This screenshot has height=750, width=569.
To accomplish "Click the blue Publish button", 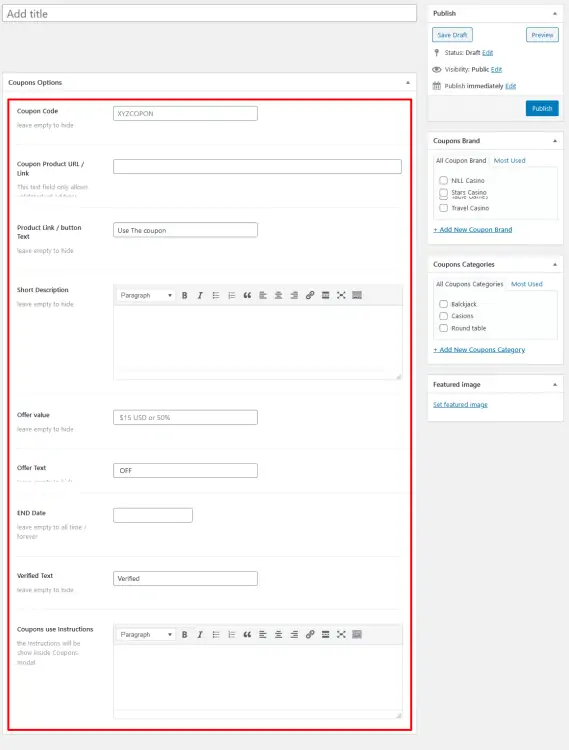I will pyautogui.click(x=542, y=109).
